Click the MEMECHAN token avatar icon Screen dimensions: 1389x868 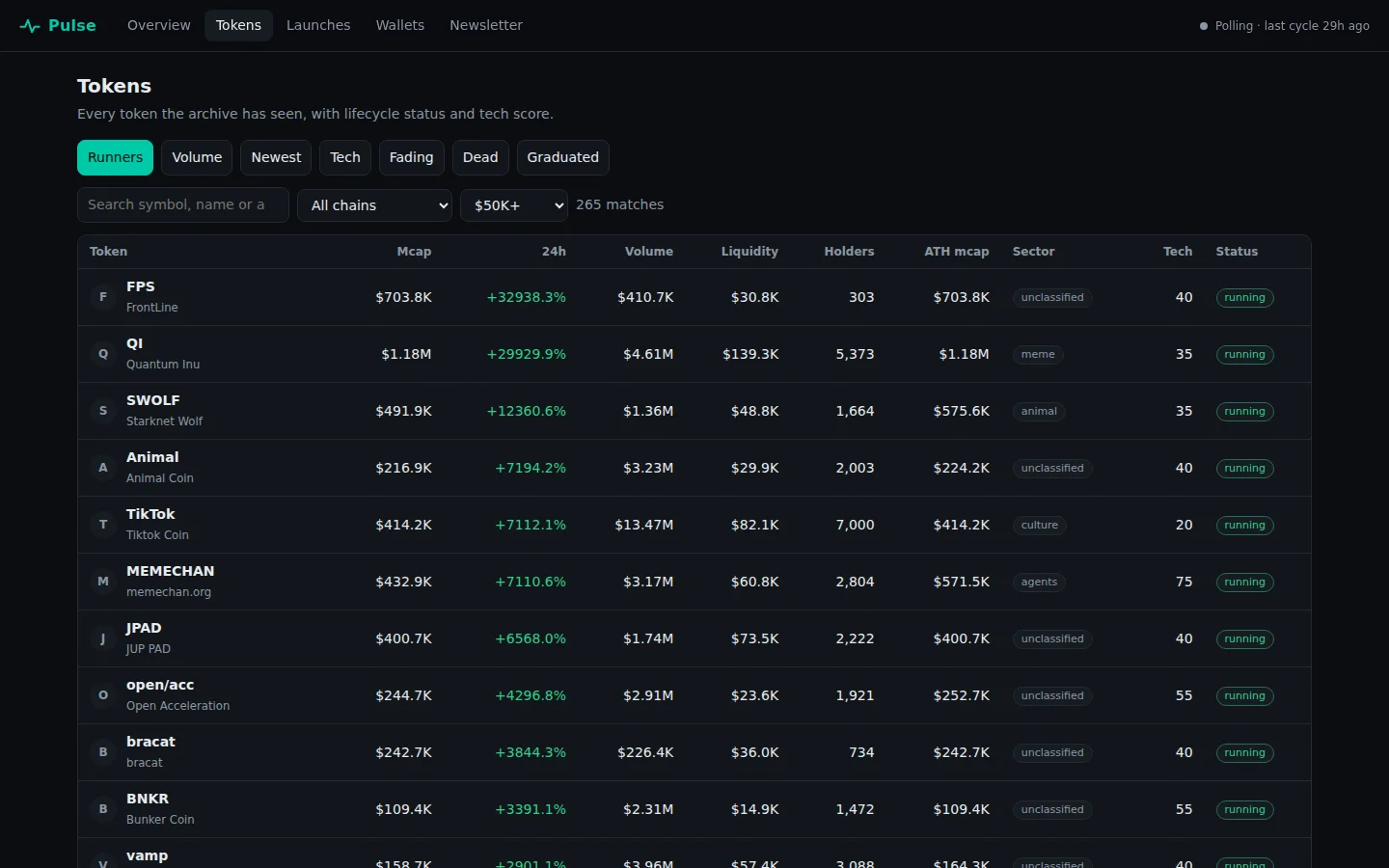103,582
